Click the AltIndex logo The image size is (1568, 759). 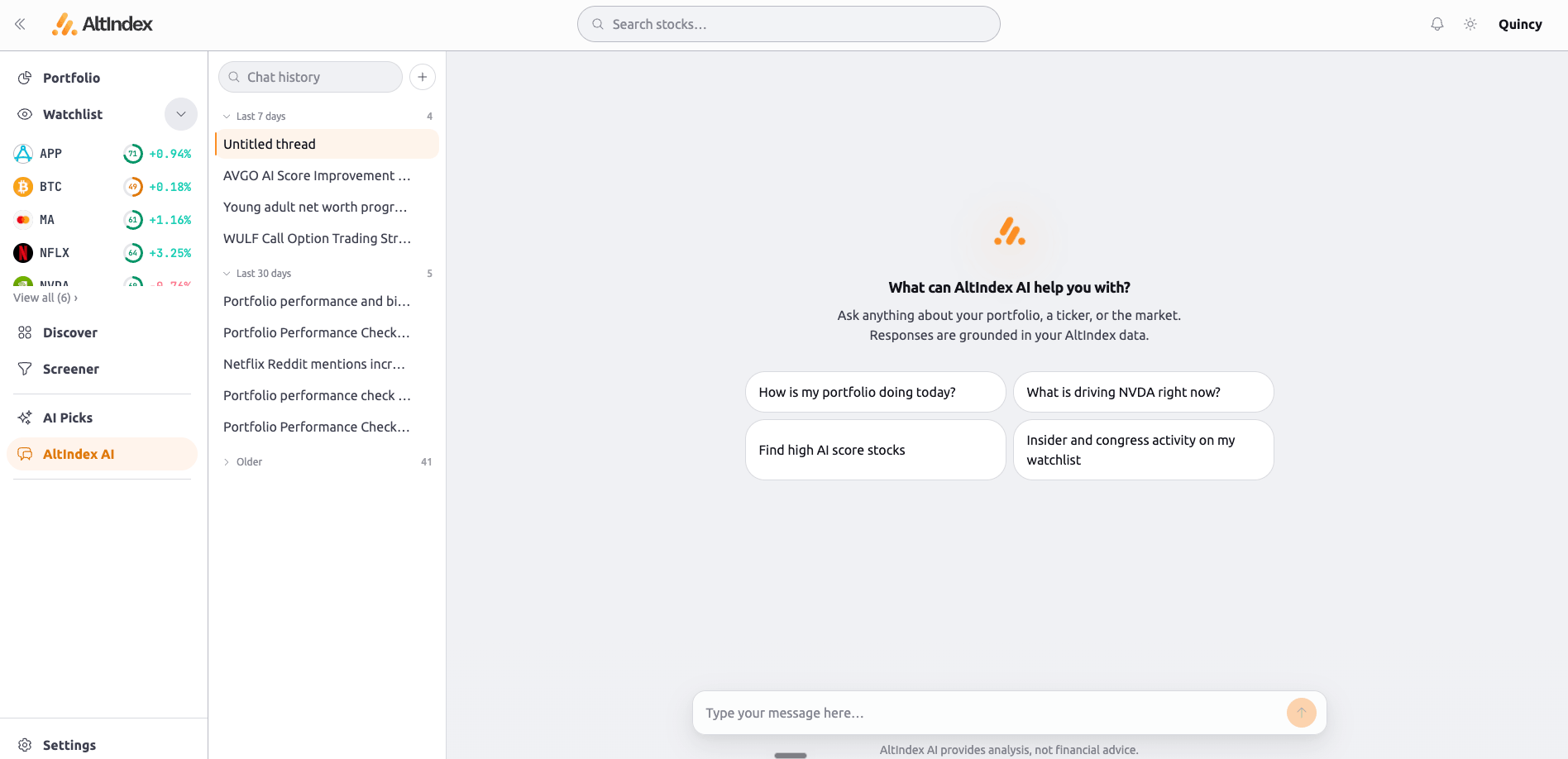(102, 24)
